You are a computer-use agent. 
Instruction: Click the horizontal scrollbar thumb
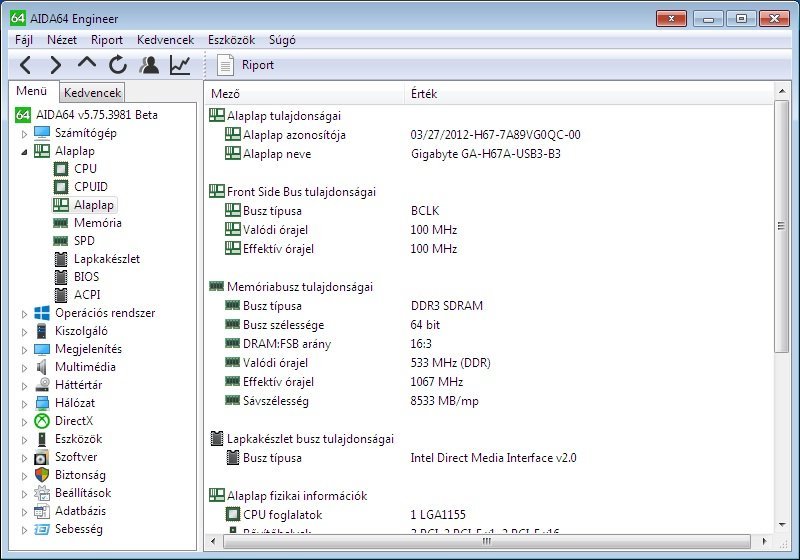pos(486,541)
